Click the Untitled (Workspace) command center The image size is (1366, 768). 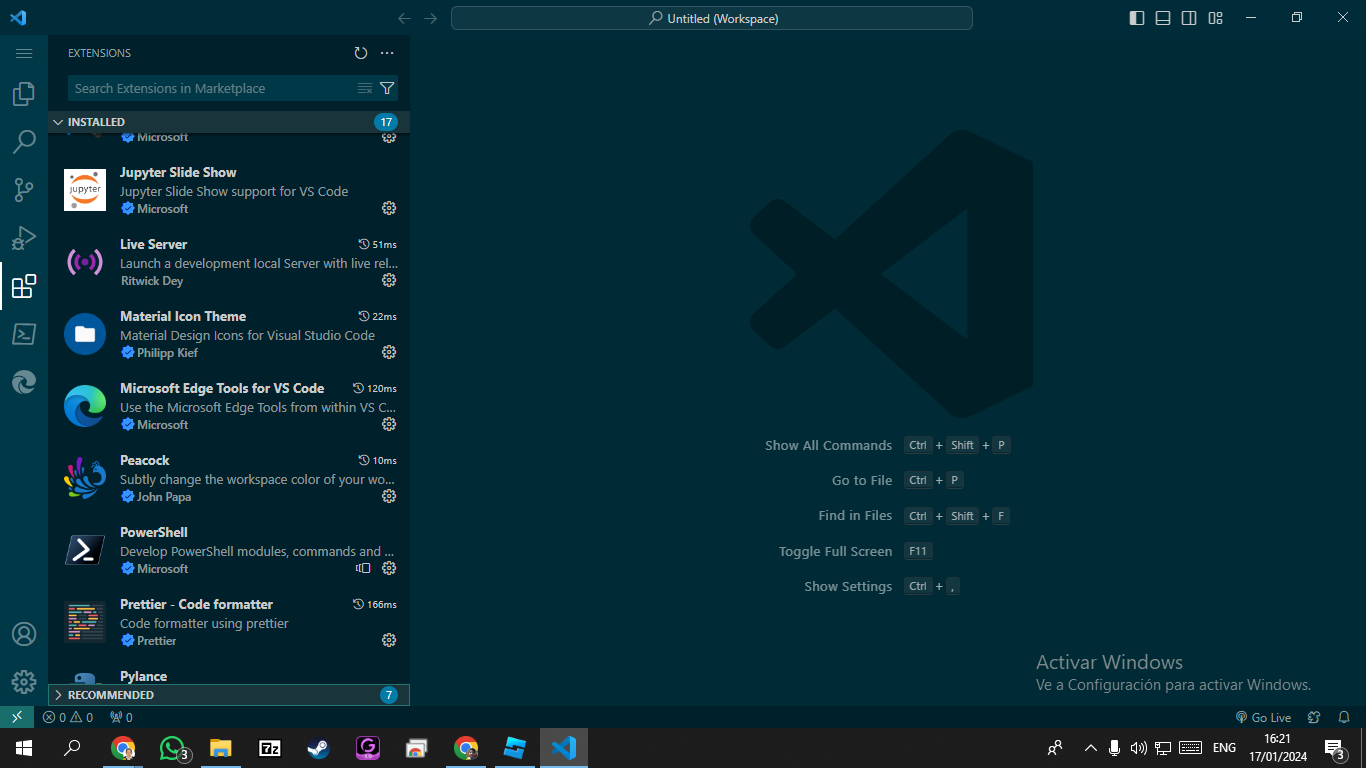point(712,18)
